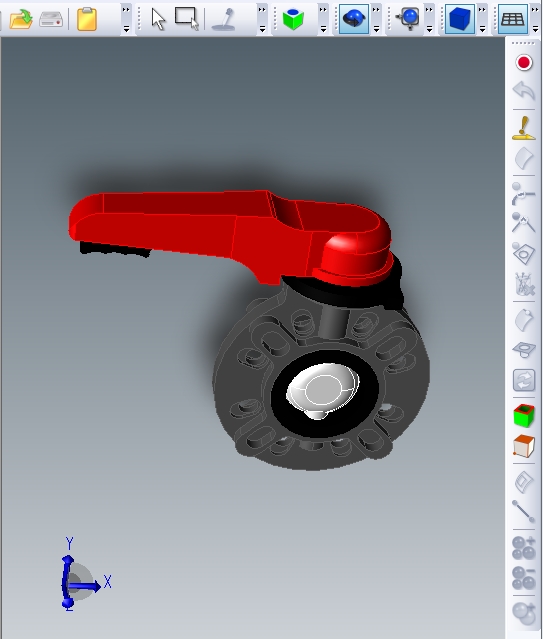Toggle the shaded blue cube display mode
543x639 pixels.
point(459,19)
